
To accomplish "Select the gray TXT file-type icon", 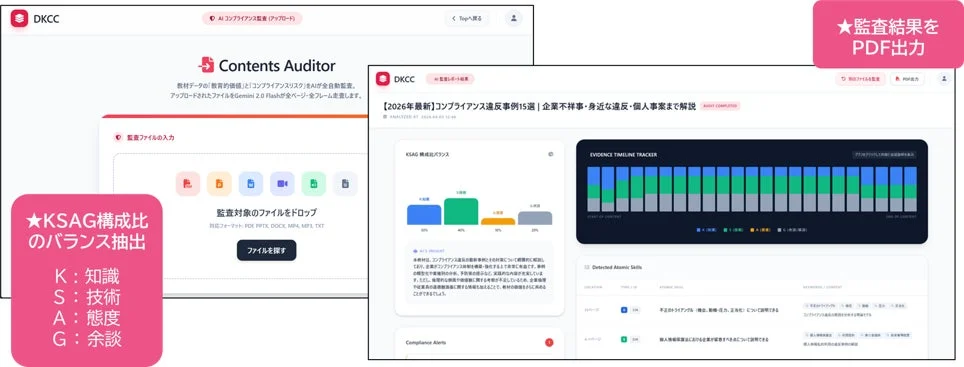I will click(x=345, y=183).
